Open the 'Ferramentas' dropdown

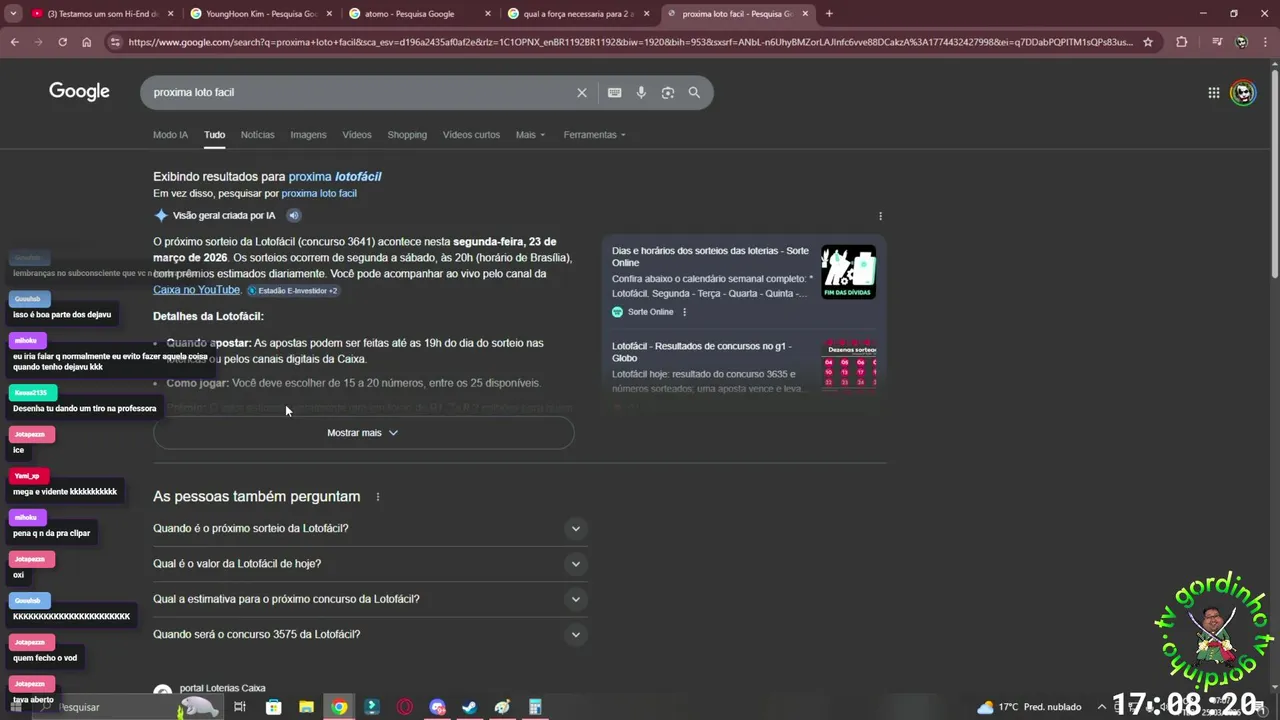click(x=594, y=135)
